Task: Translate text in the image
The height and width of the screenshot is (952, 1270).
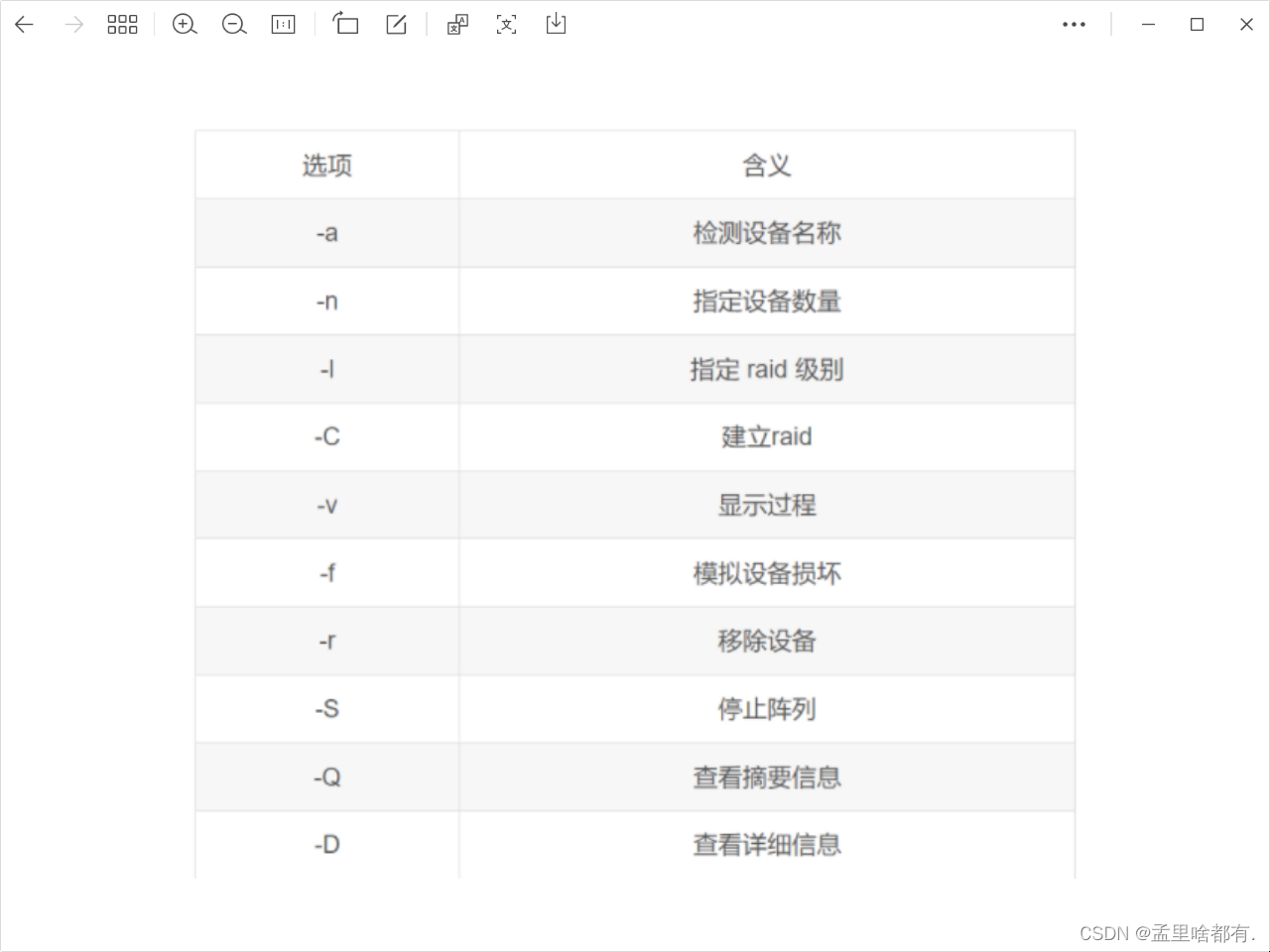Action: coord(457,25)
